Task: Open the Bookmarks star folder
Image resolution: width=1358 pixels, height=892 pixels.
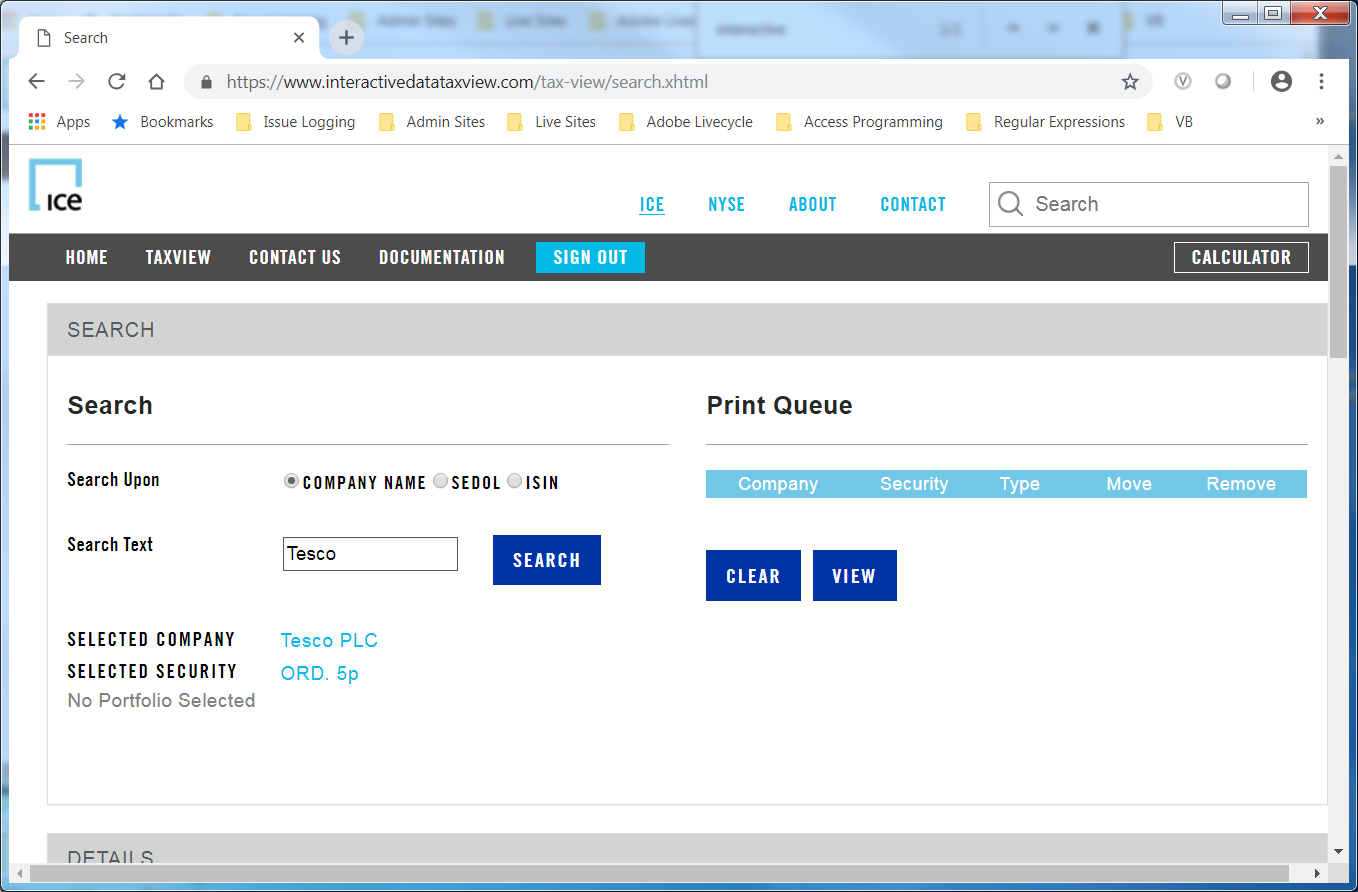Action: click(163, 122)
